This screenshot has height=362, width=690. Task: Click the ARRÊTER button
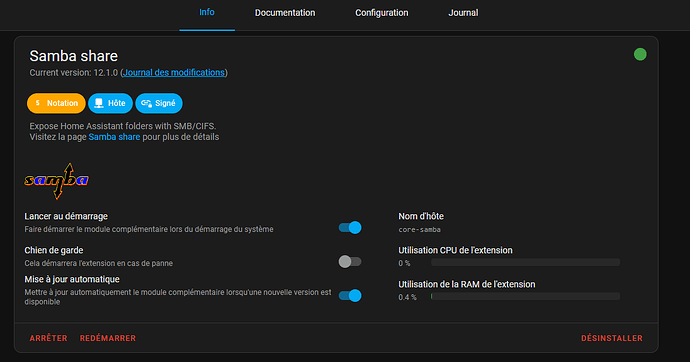pyautogui.click(x=48, y=338)
